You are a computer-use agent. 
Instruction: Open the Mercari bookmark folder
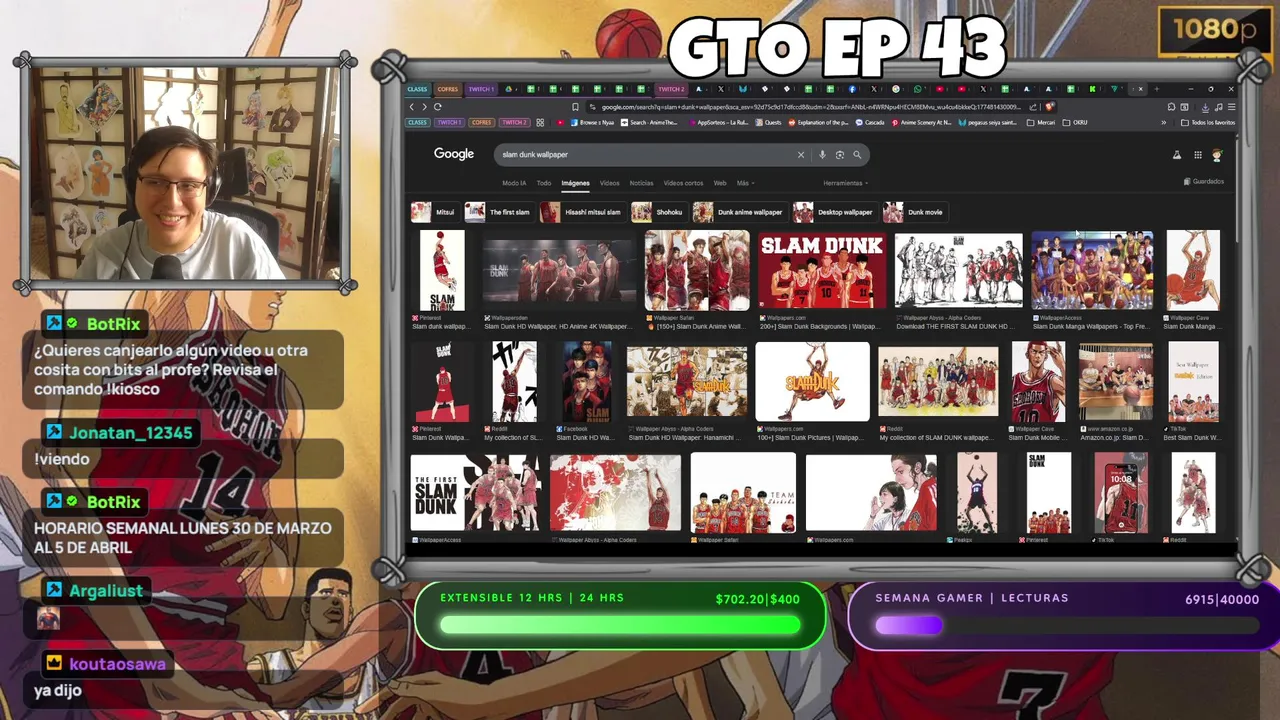point(1040,123)
